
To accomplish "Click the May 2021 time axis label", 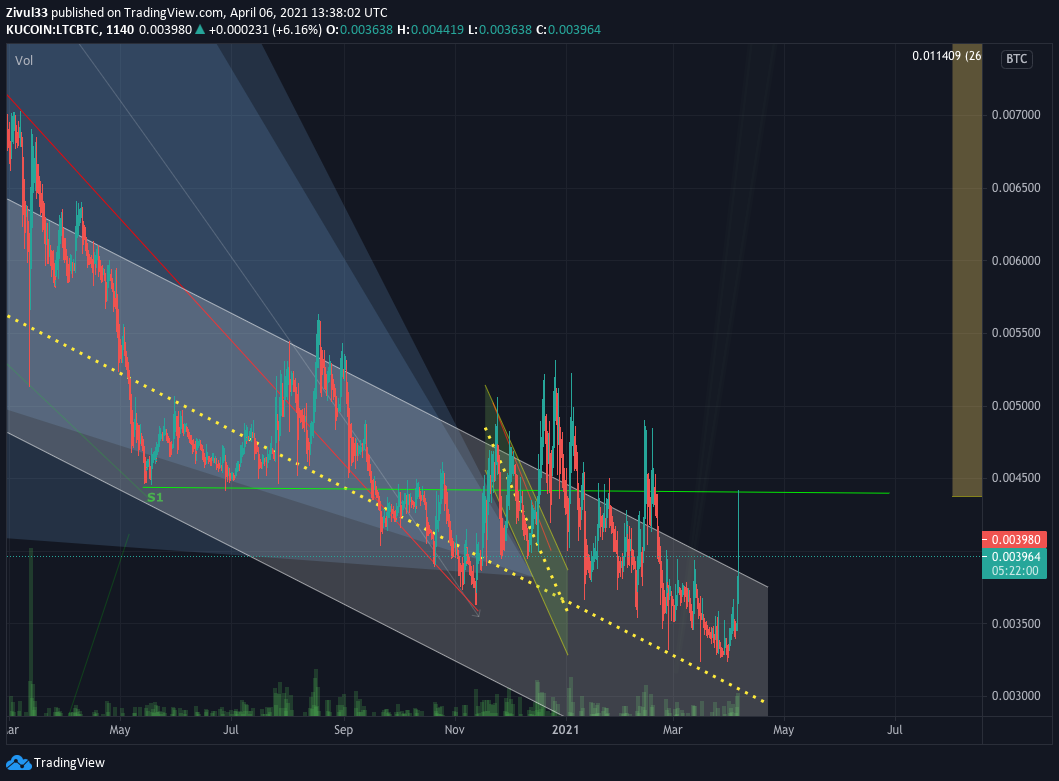I will pos(783,730).
